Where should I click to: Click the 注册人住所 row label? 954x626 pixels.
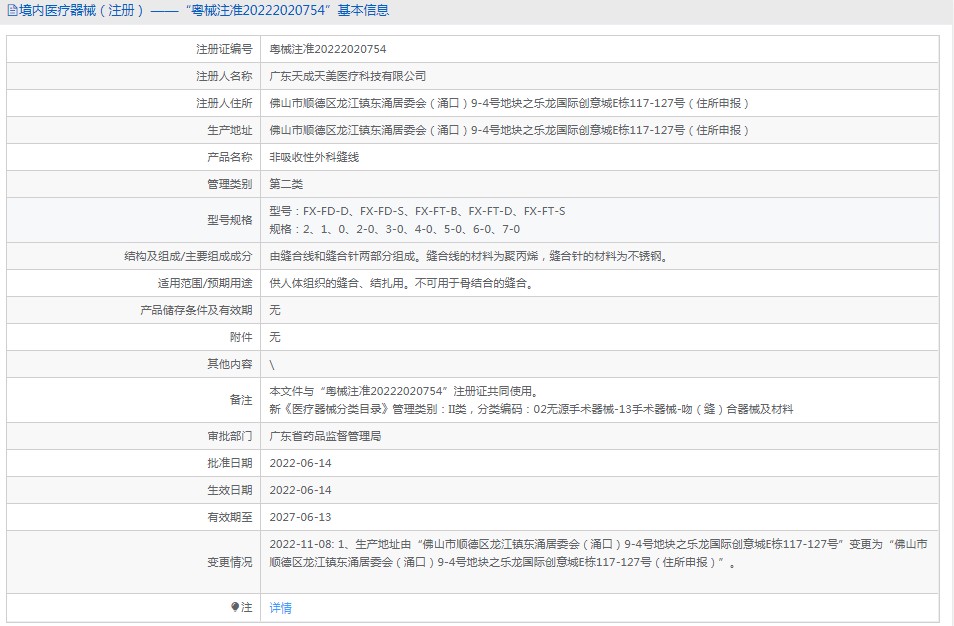point(224,103)
